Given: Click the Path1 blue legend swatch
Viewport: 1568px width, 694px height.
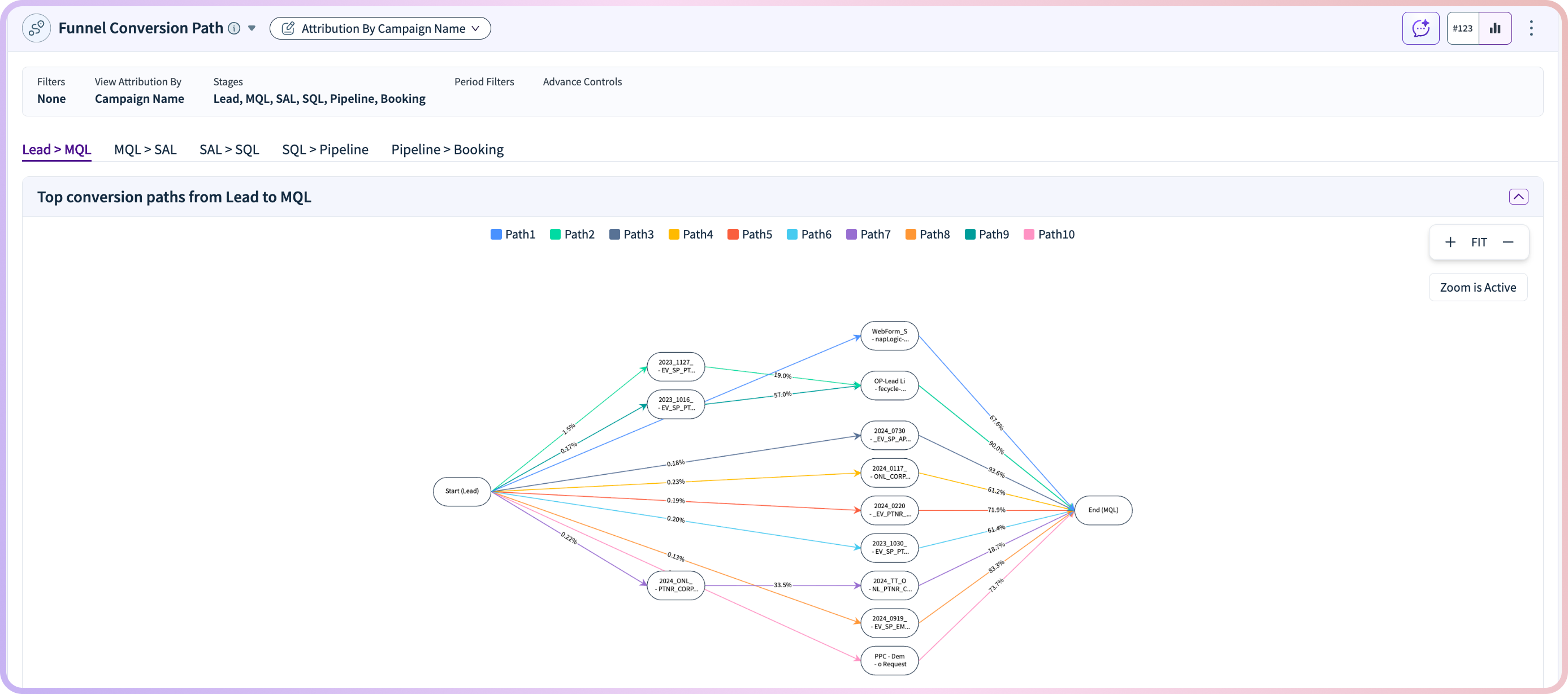Looking at the screenshot, I should [496, 235].
